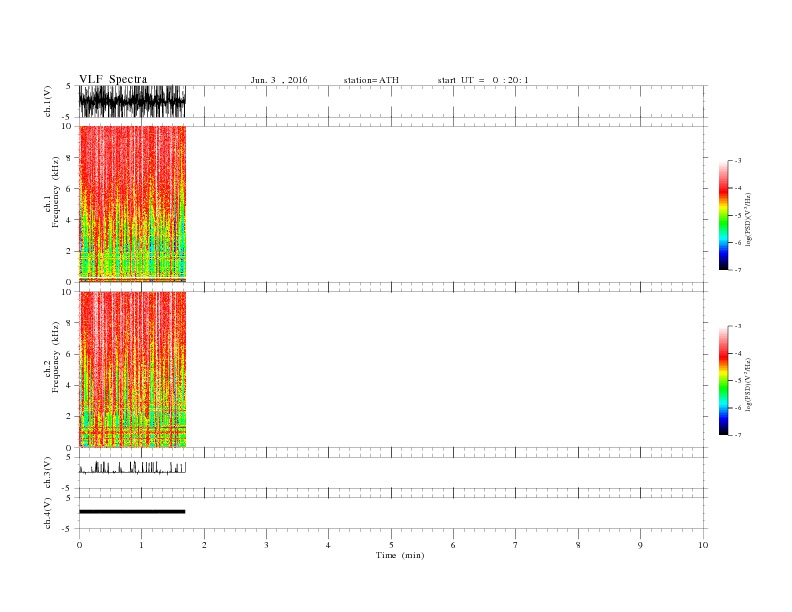The image size is (792, 612).
Task: Click the "ch.1(V)" axis label
Action: [48, 101]
